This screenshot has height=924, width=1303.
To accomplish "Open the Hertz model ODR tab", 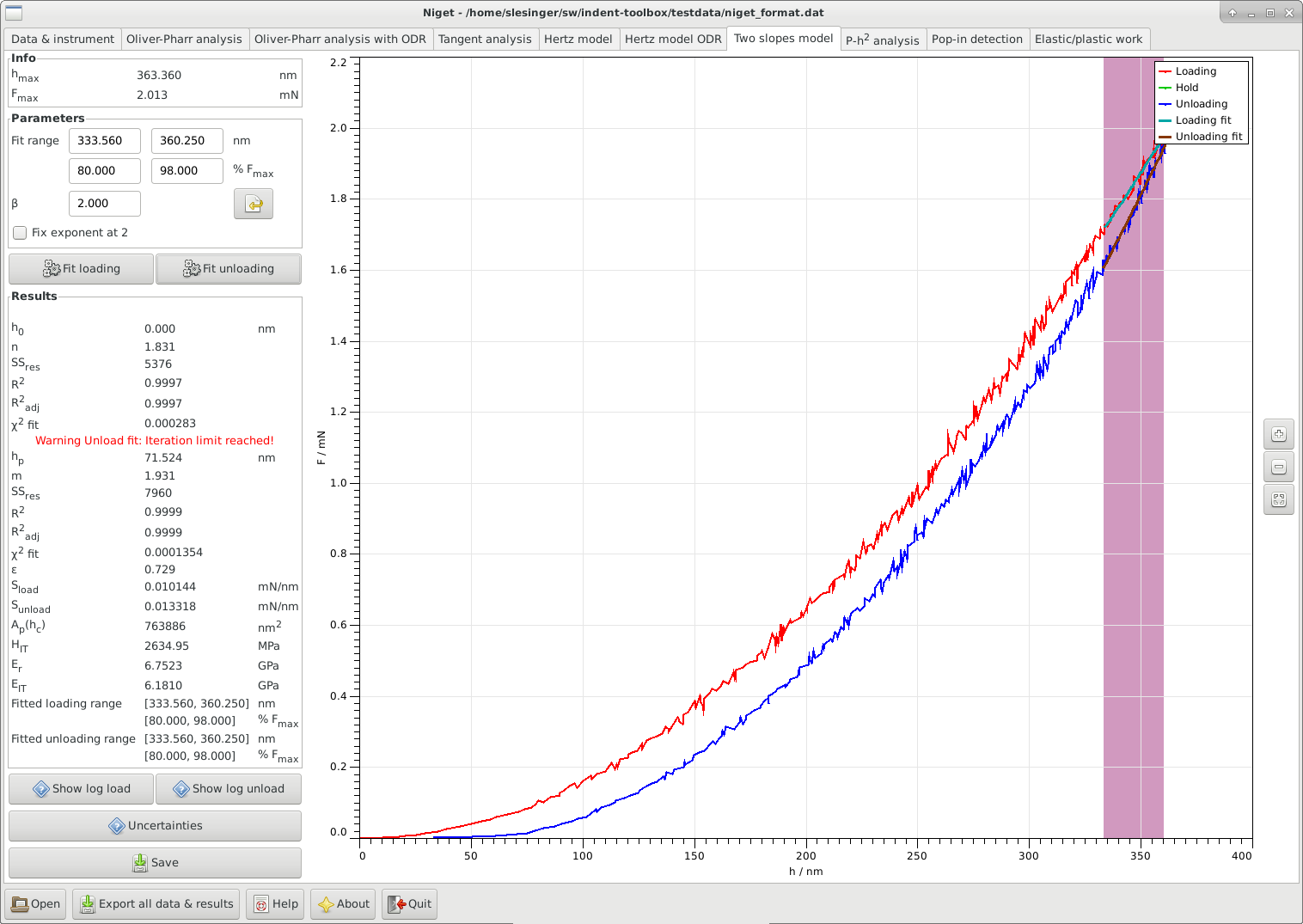I will point(673,40).
